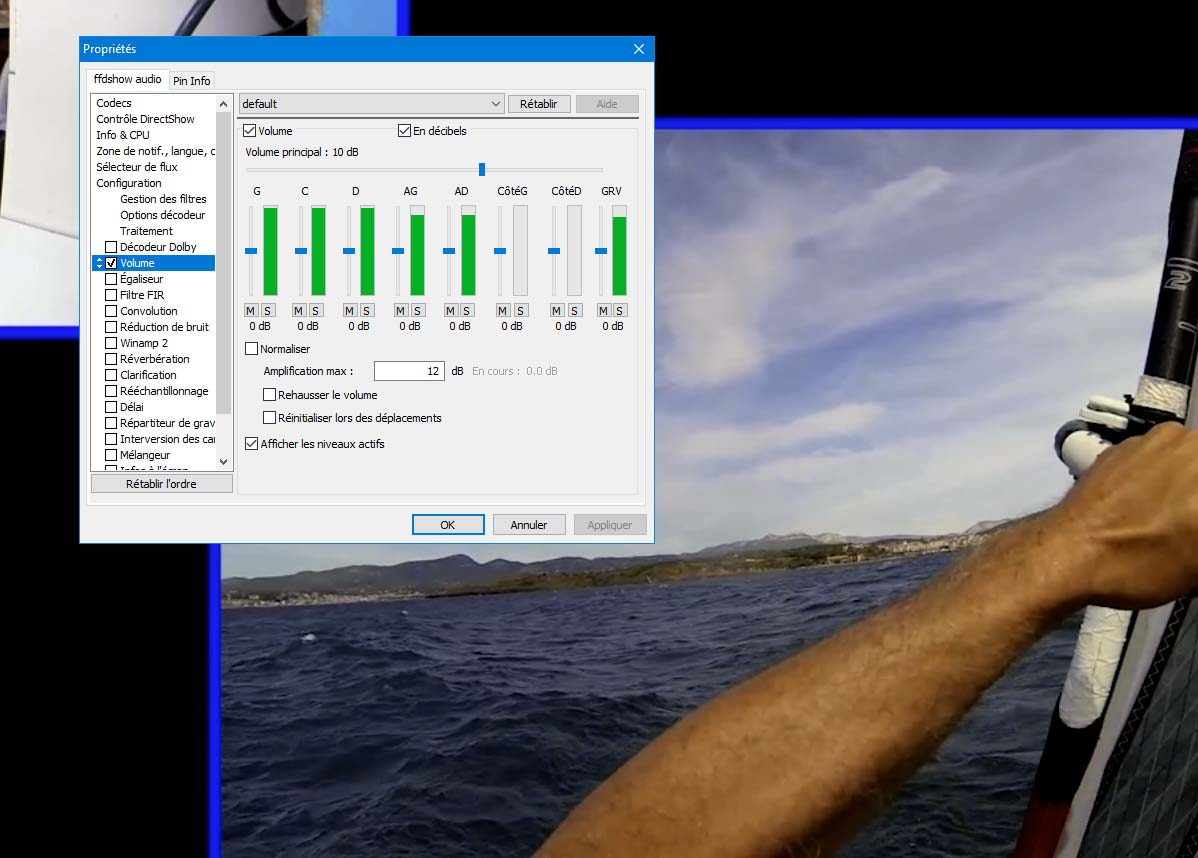The image size is (1198, 858).
Task: Click the filter list vertical scrollbar
Action: point(223,263)
